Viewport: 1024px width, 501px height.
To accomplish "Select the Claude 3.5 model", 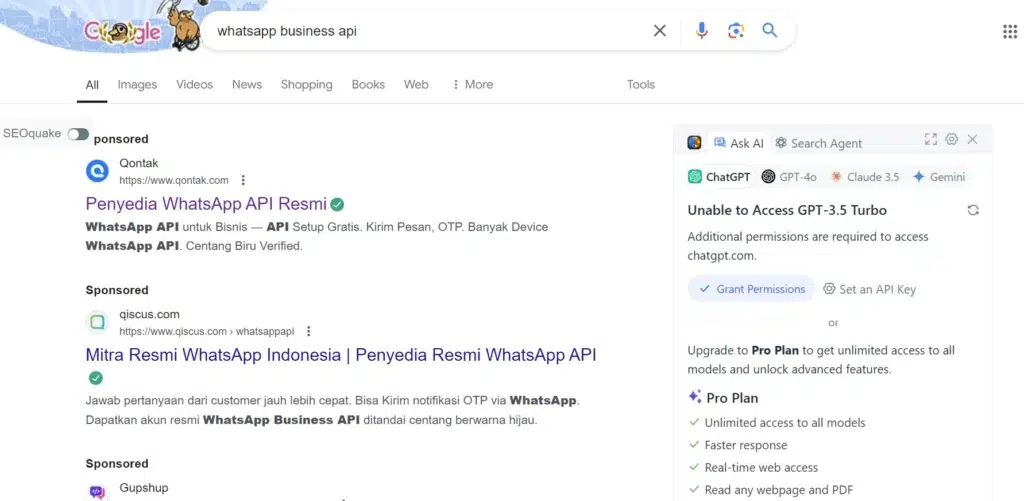I will (x=865, y=177).
